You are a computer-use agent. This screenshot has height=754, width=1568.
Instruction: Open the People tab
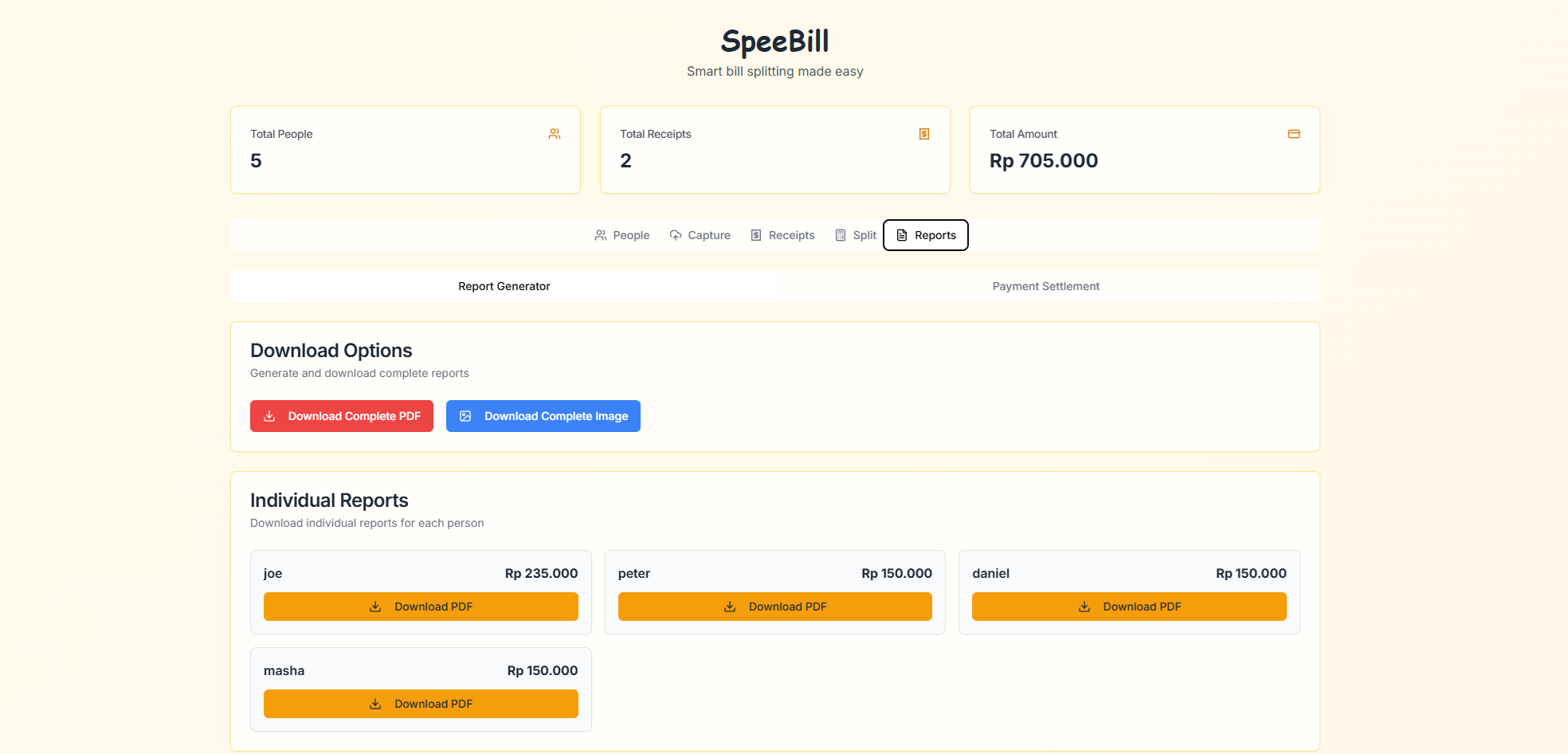point(622,235)
